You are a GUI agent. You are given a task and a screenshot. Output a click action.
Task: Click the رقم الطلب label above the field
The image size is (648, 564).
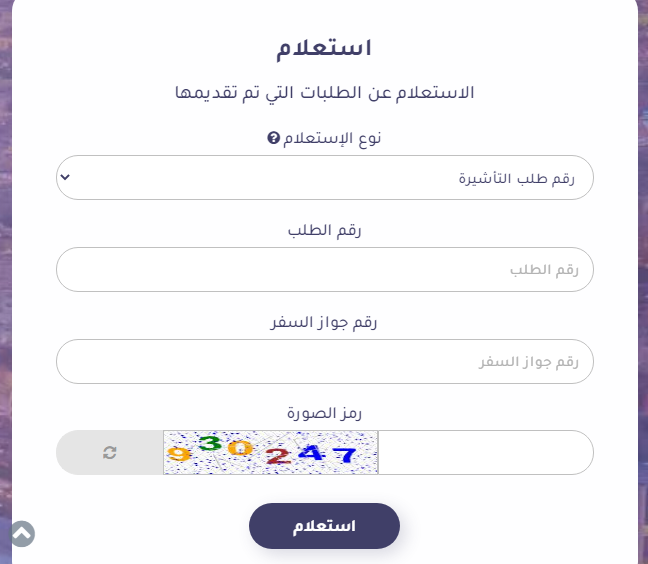click(324, 230)
